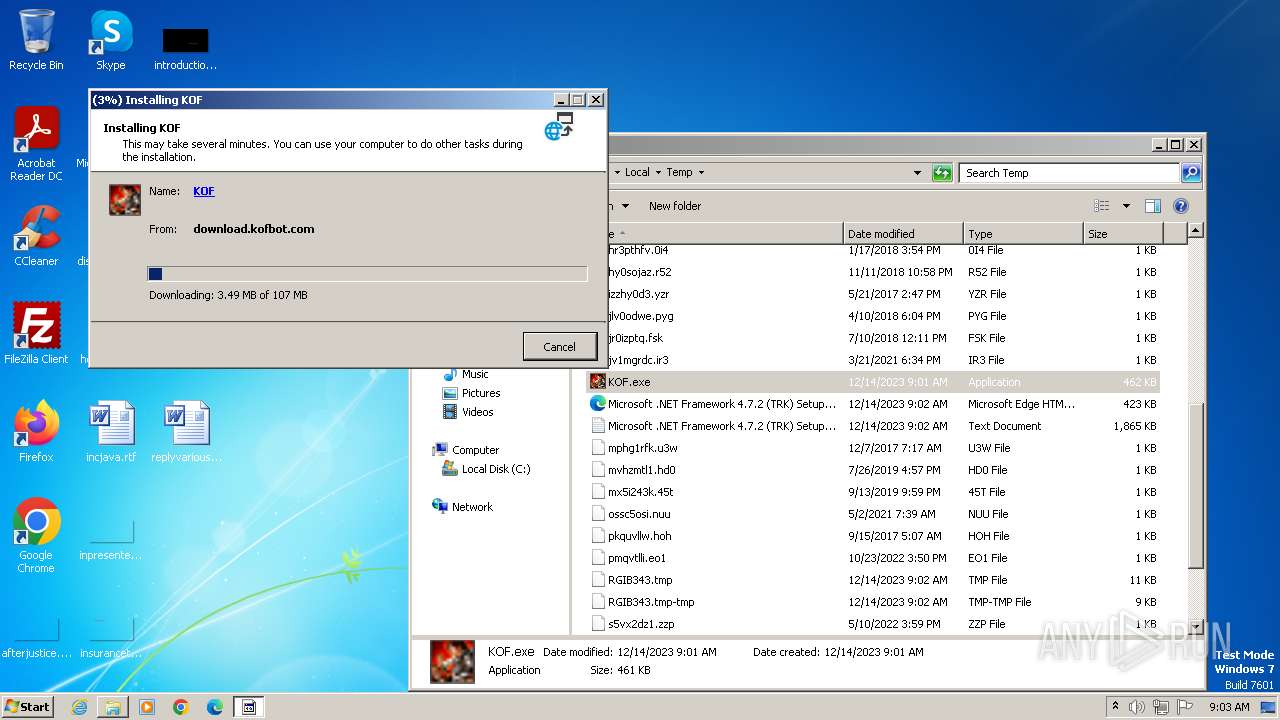Select file mphg1rfk.u3w

point(874,448)
